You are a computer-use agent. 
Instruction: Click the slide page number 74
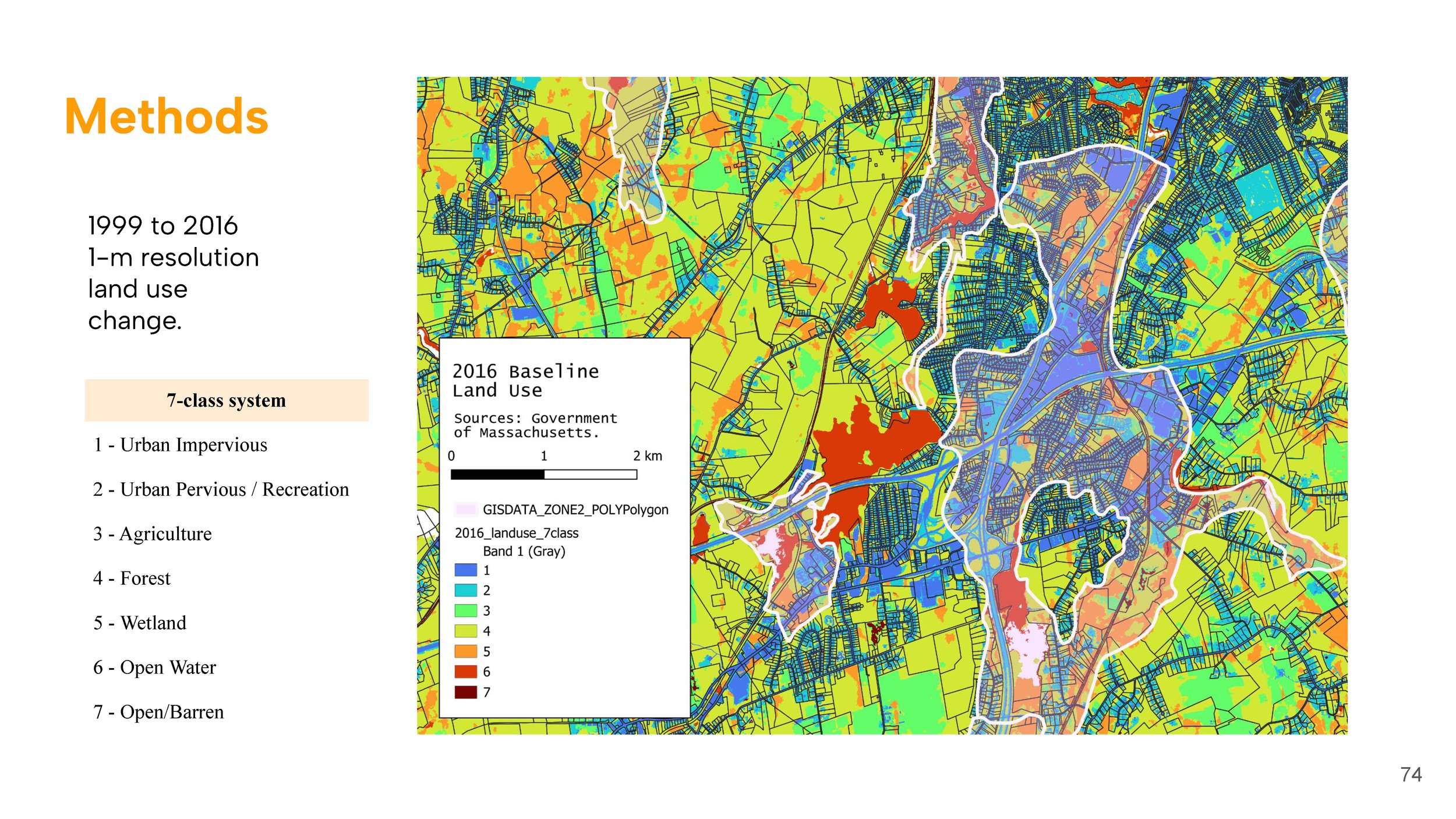(x=1411, y=775)
